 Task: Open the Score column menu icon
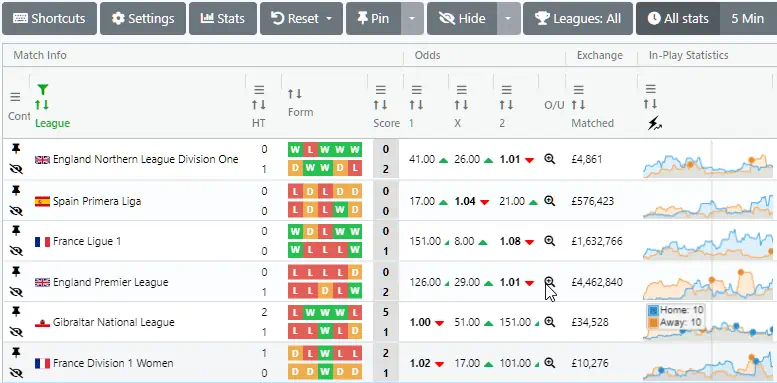point(381,90)
